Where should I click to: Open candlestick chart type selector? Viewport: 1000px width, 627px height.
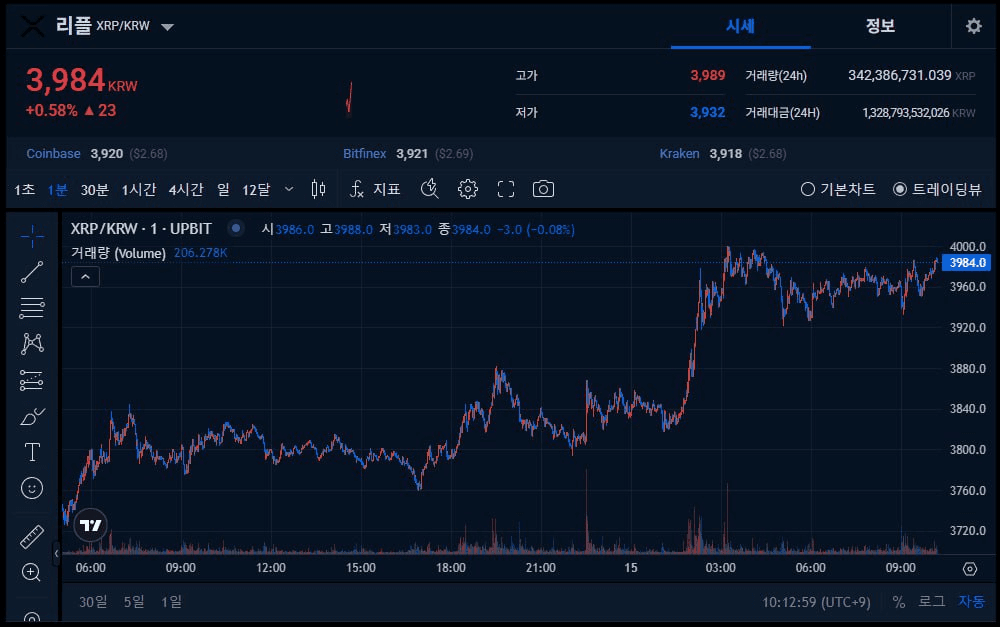tap(318, 189)
